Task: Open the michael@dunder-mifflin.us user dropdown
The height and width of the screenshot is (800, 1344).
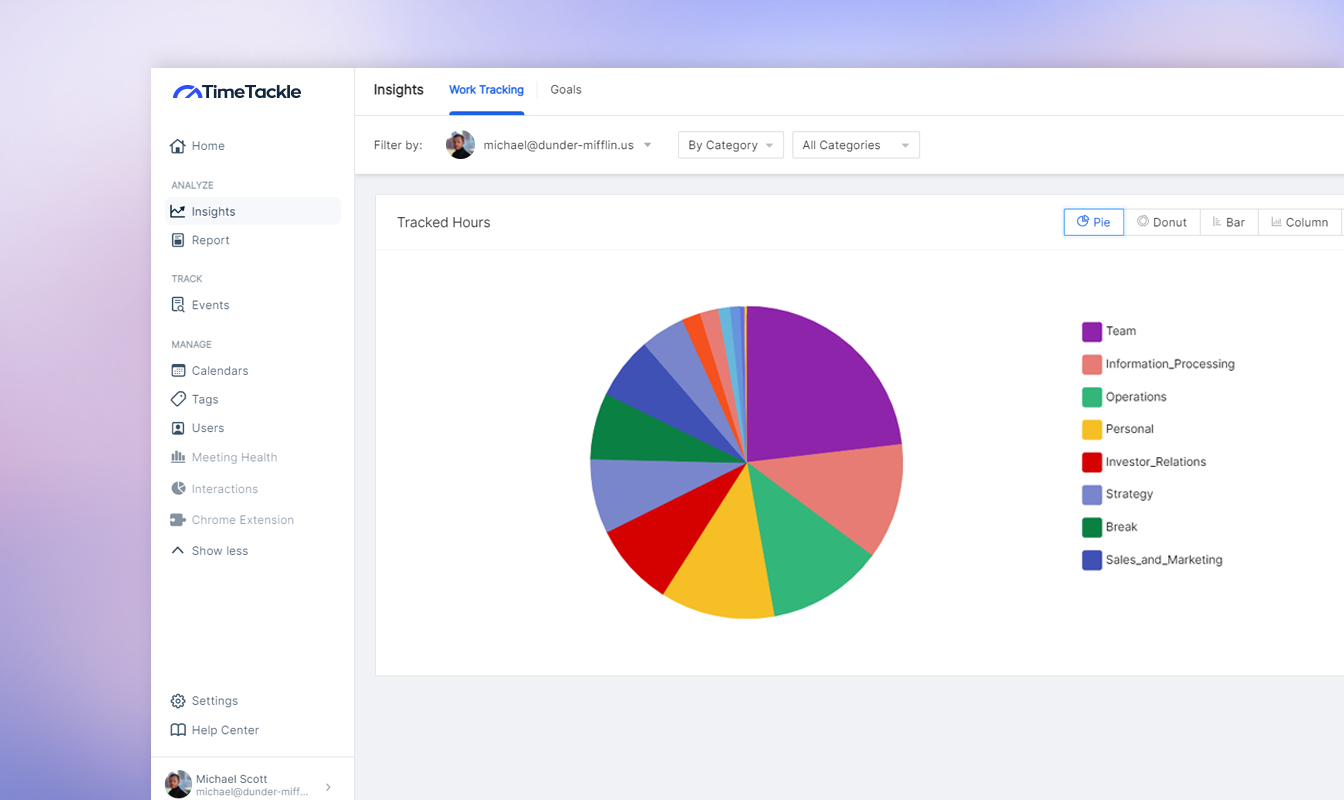Action: click(x=549, y=145)
